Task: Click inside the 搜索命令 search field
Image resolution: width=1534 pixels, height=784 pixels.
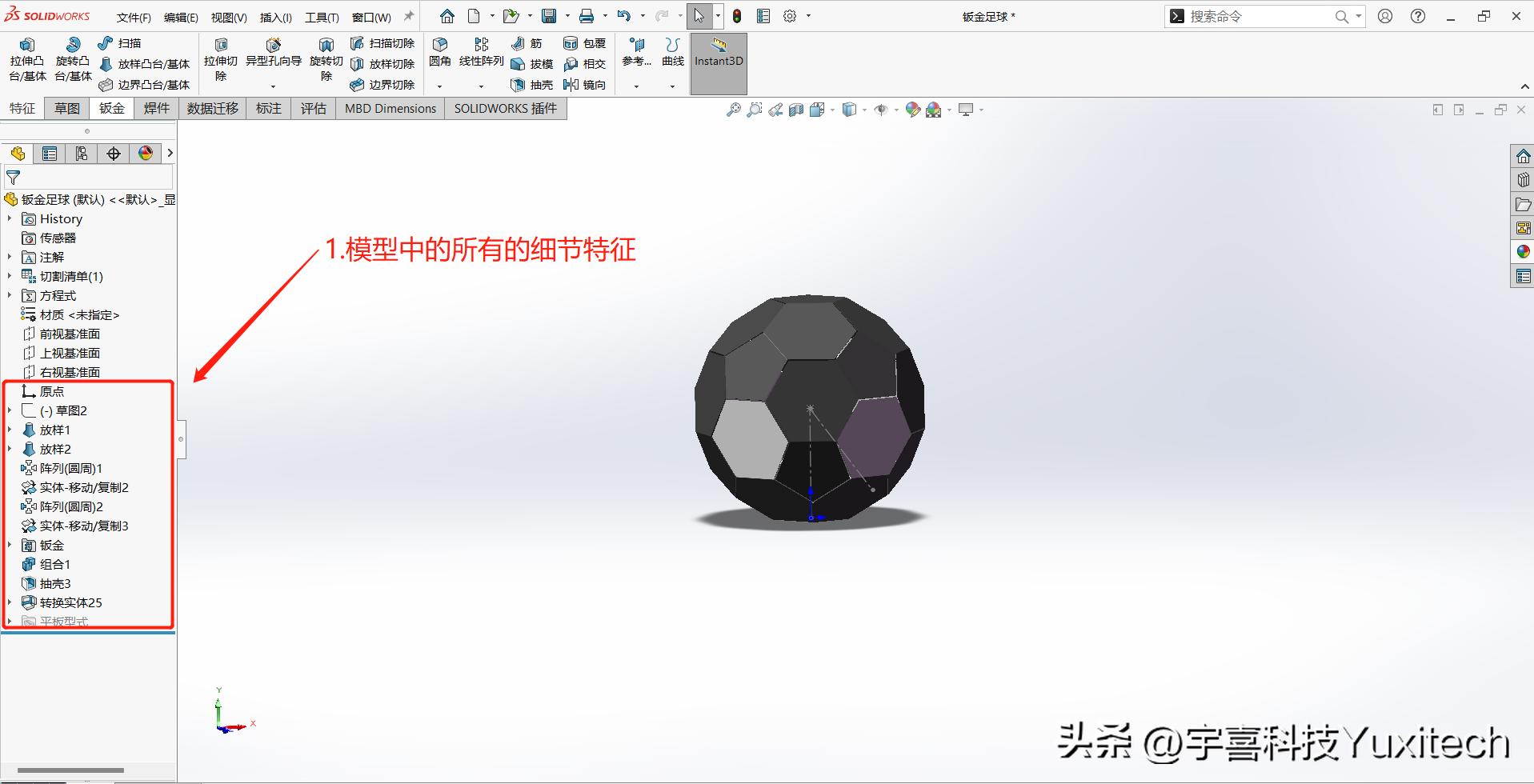Action: click(1256, 15)
